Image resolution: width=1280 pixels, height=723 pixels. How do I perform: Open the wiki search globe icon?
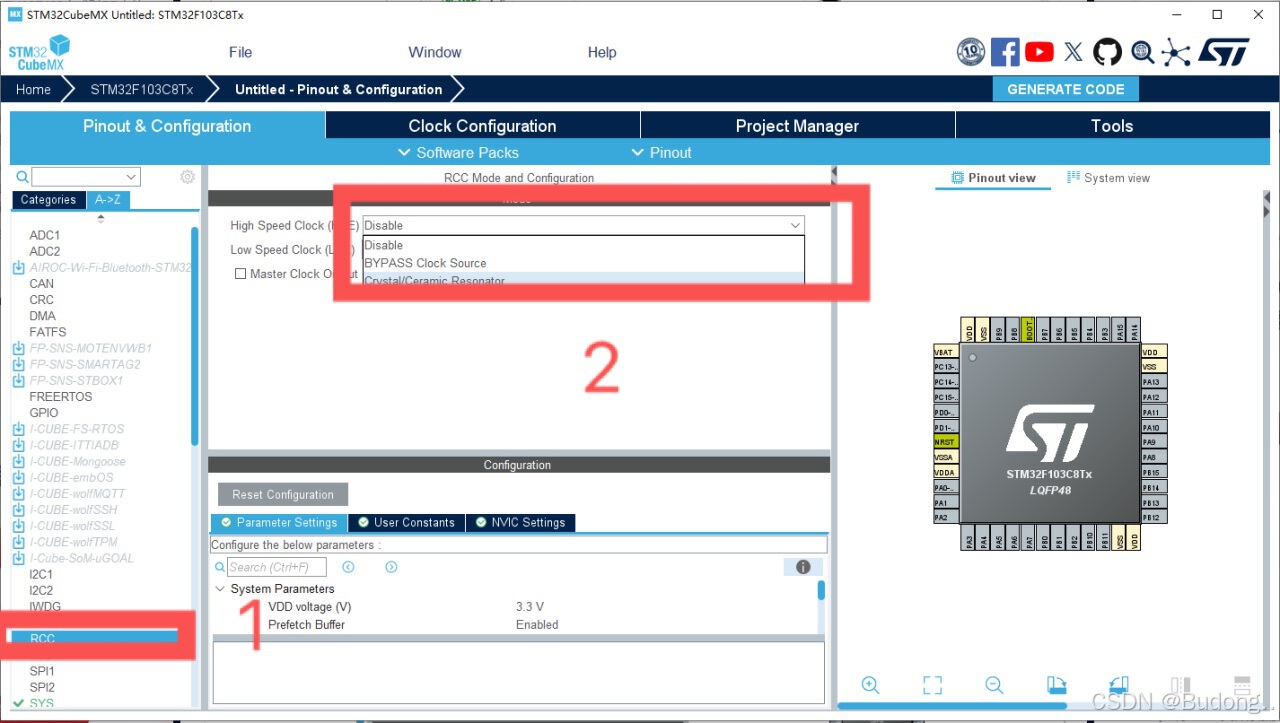coord(1142,52)
